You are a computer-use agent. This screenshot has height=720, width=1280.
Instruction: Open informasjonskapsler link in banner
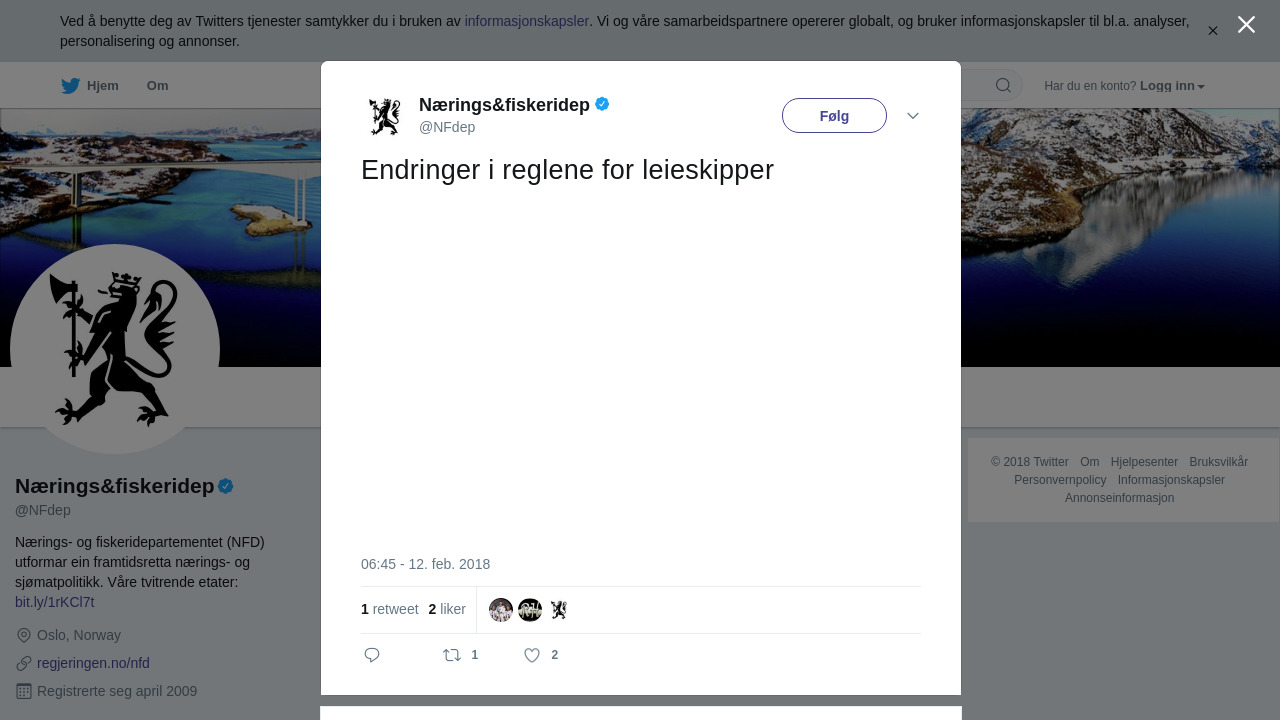(x=527, y=21)
